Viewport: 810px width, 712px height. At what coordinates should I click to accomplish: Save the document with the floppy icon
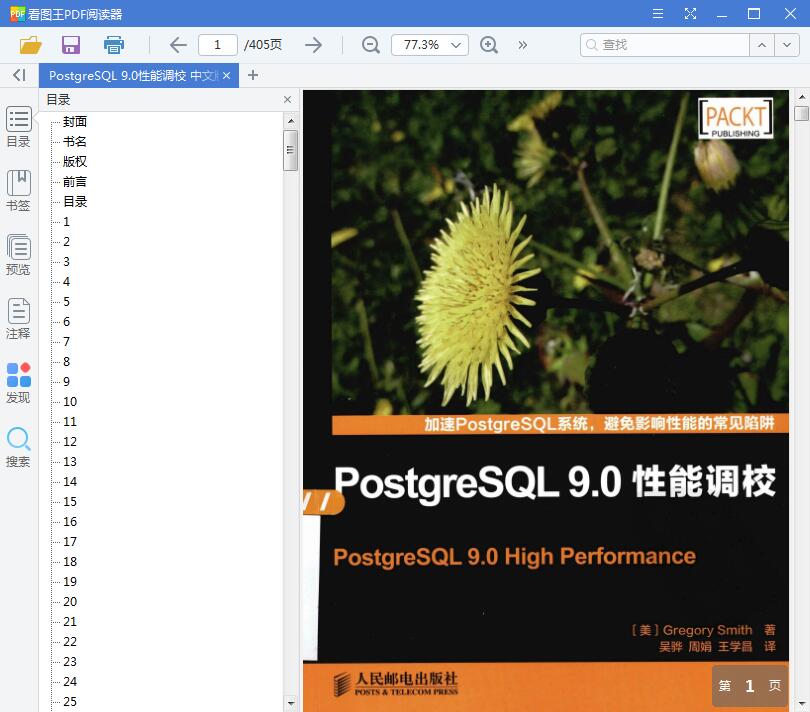[x=71, y=45]
